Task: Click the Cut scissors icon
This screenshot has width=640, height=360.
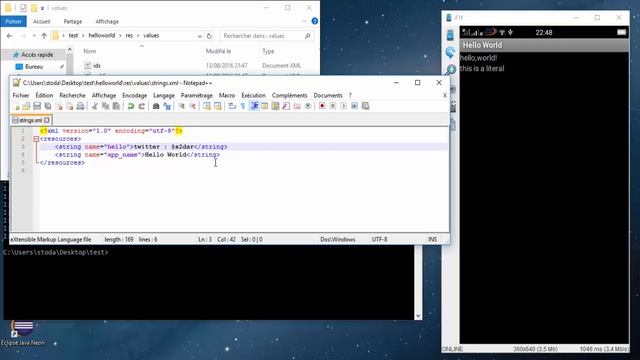Action: pyautogui.click(x=95, y=106)
